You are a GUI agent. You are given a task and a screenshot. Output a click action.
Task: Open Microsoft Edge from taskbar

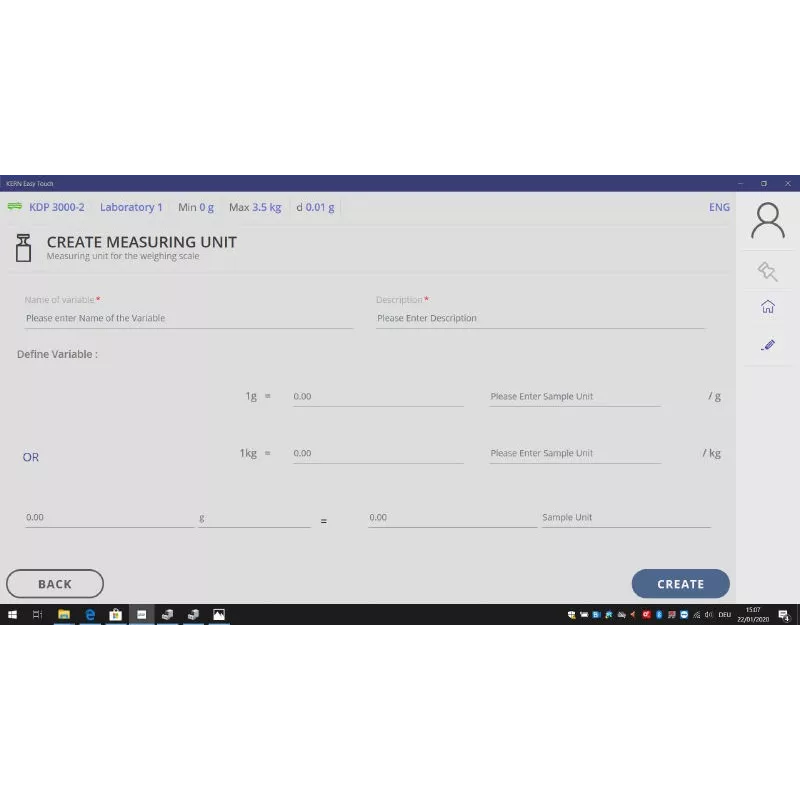[90, 614]
